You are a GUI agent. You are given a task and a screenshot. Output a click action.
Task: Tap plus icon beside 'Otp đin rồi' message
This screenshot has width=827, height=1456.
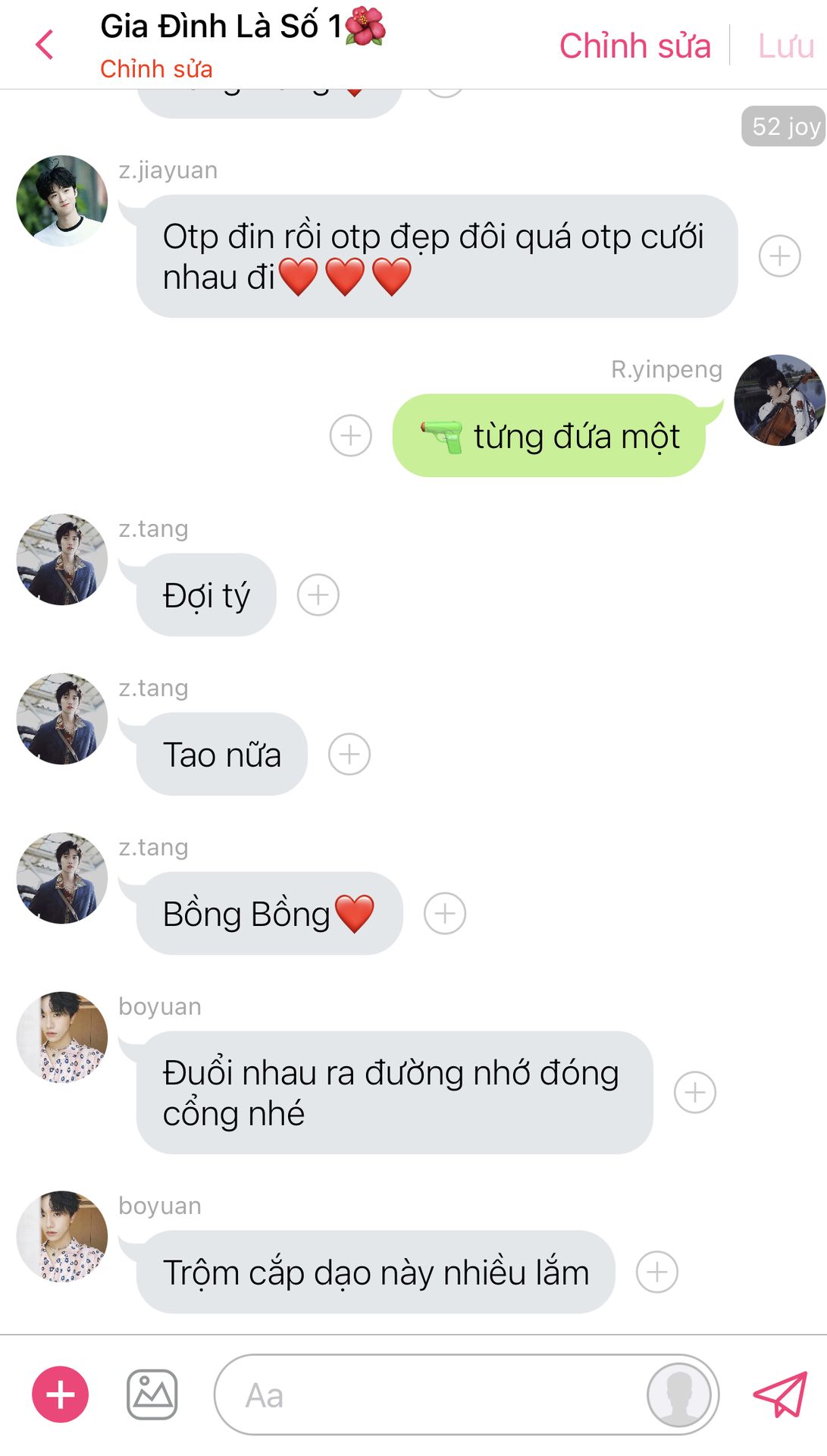(x=780, y=256)
